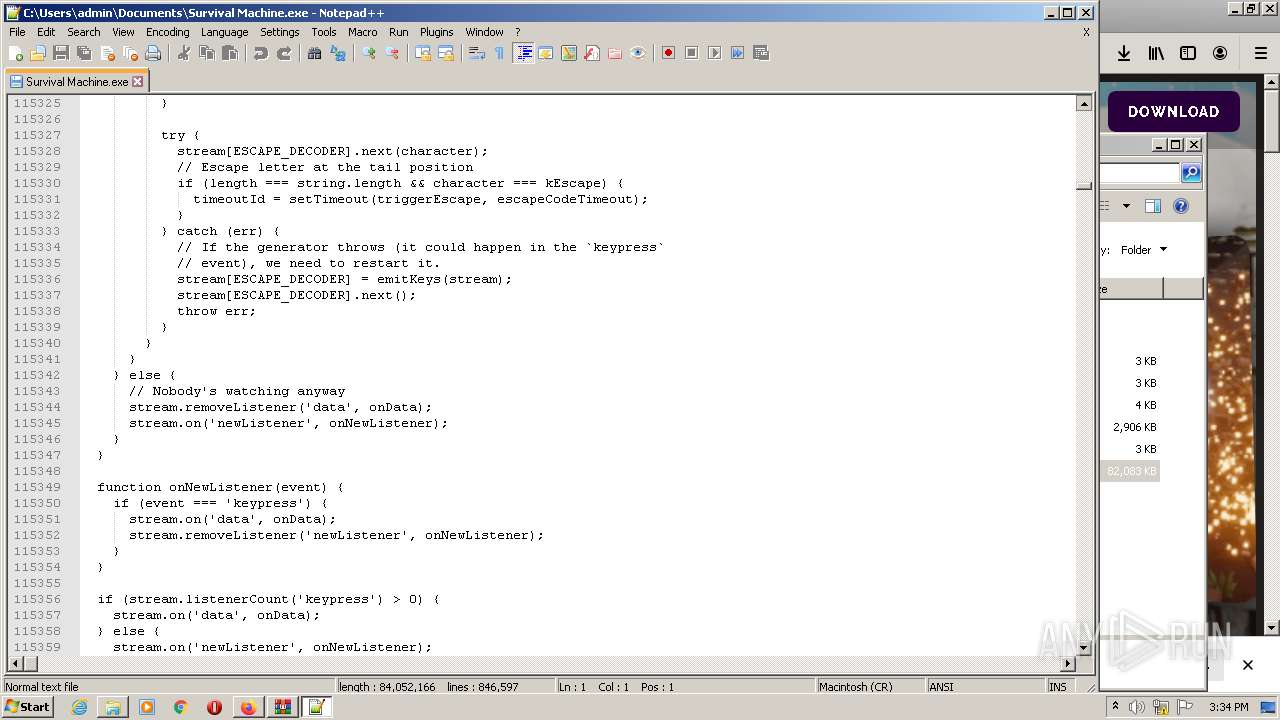Expand the Explorer view options dropdown

(1126, 206)
